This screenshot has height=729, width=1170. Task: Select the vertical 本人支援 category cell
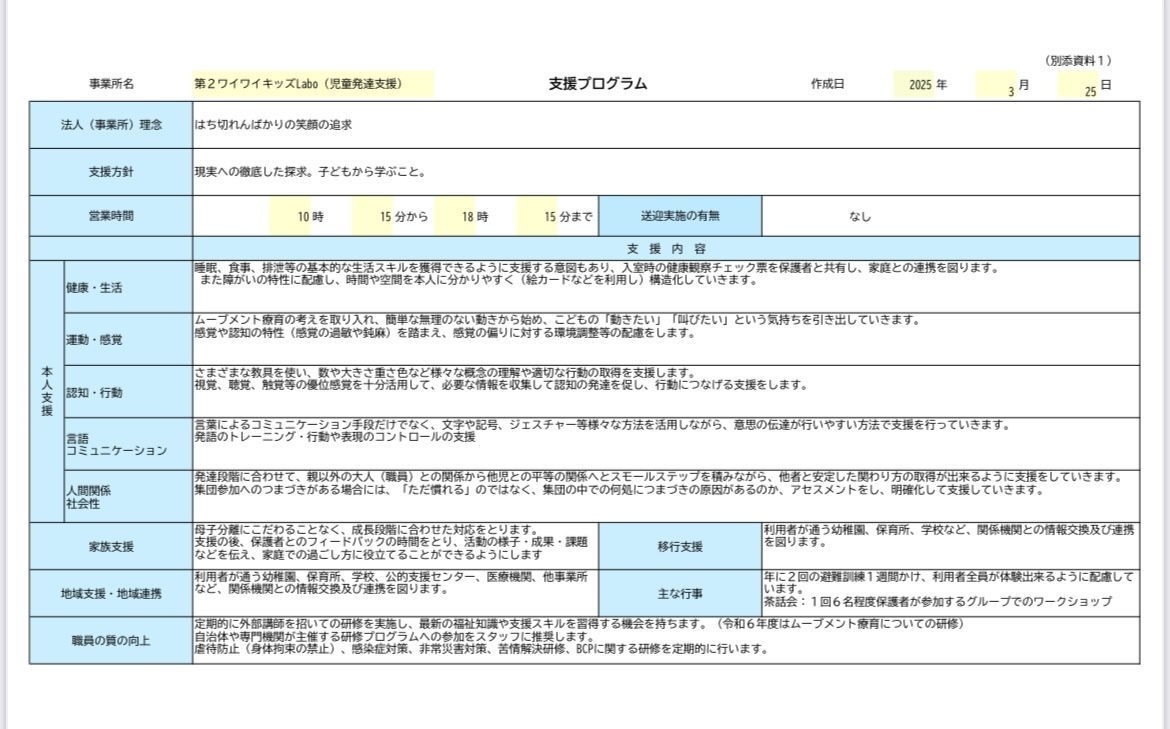[47, 391]
